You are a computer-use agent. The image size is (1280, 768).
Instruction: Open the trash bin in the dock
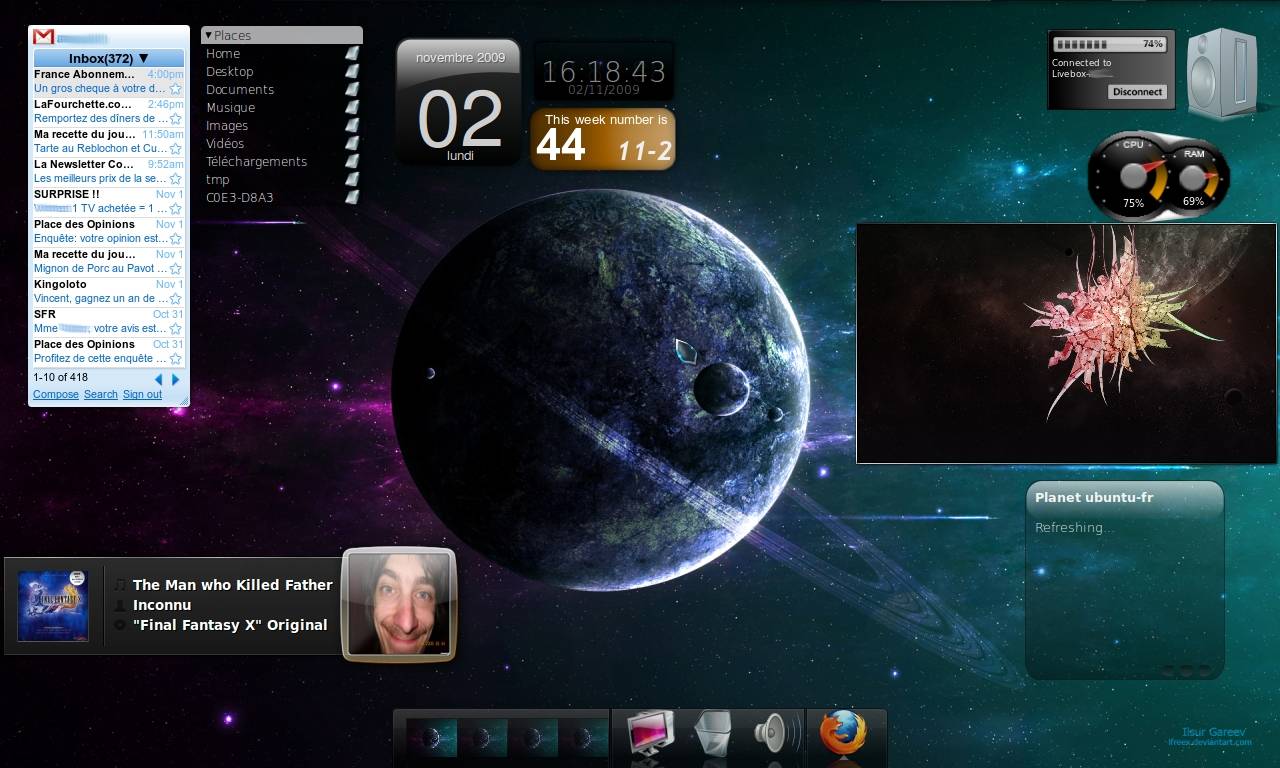coord(713,734)
